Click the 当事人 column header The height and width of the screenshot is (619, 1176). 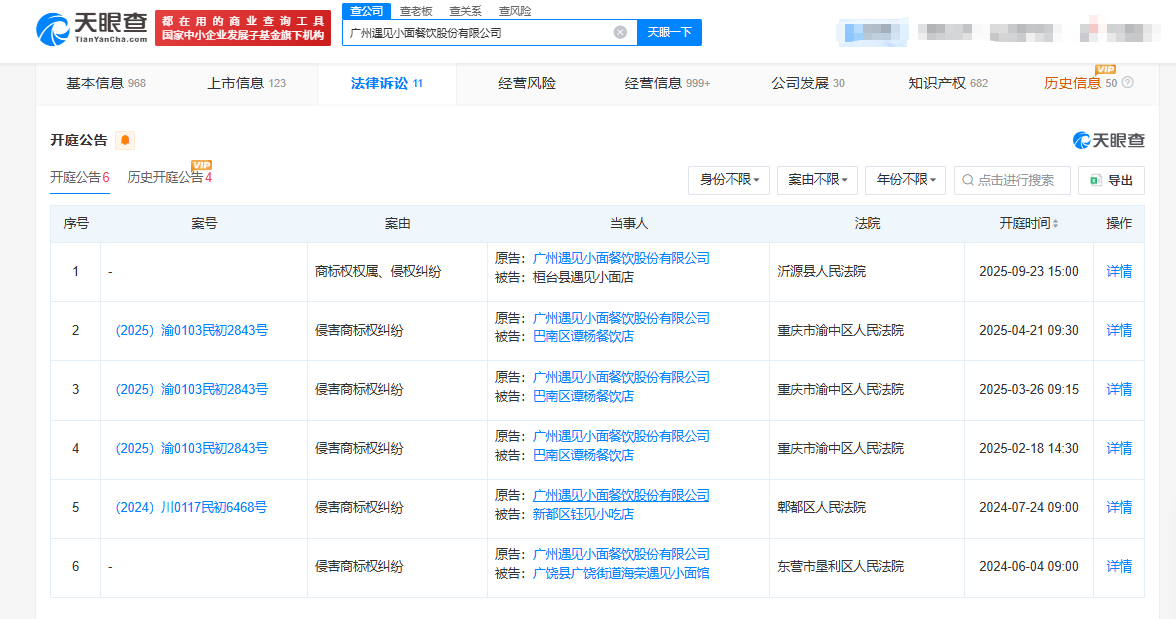pos(628,224)
